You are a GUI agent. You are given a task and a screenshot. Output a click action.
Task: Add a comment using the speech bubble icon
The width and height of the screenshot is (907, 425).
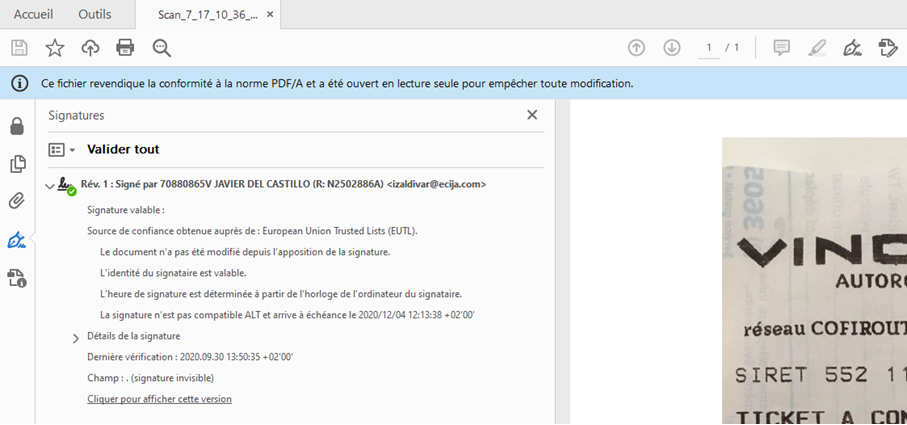(782, 48)
